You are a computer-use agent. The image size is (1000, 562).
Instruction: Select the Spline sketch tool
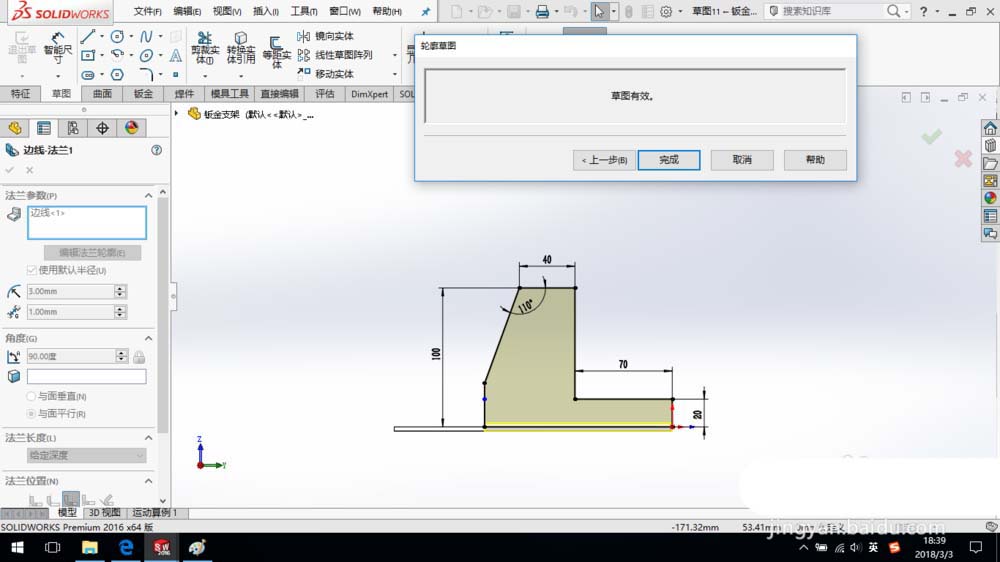pyautogui.click(x=146, y=36)
